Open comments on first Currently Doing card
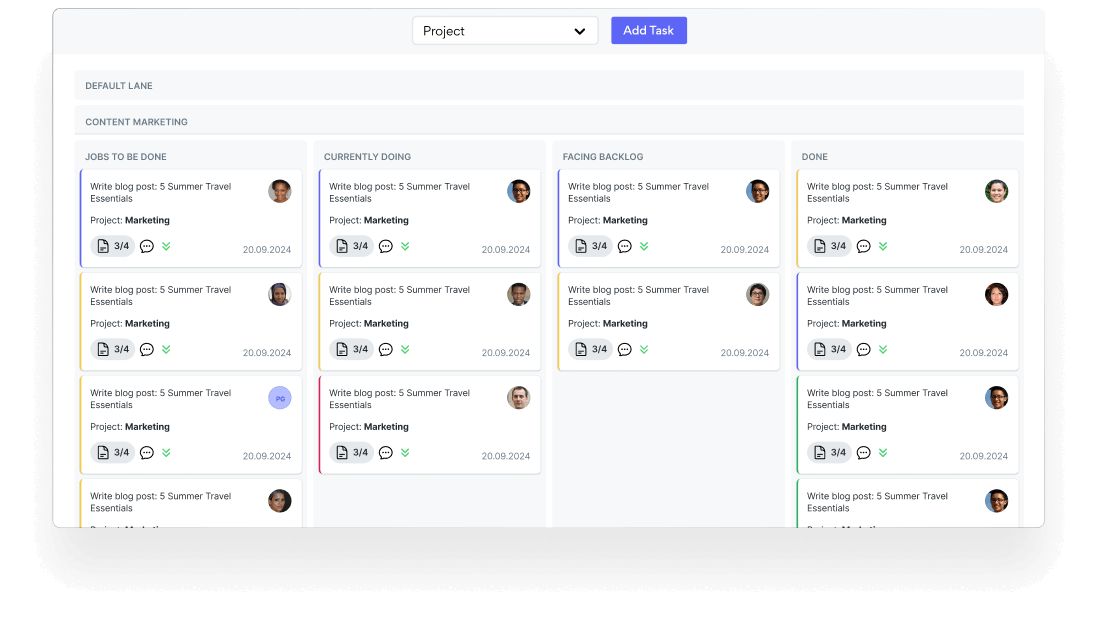The image size is (1097, 625). click(385, 246)
